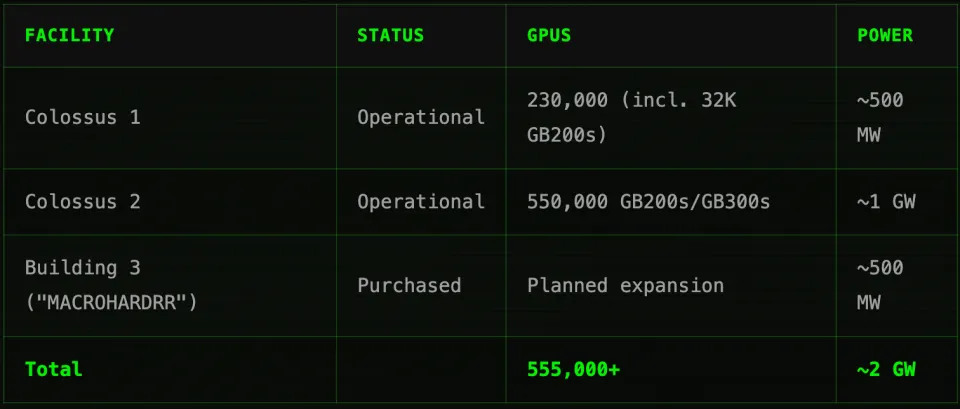Click the Total row label
The height and width of the screenshot is (409, 960).
54,369
